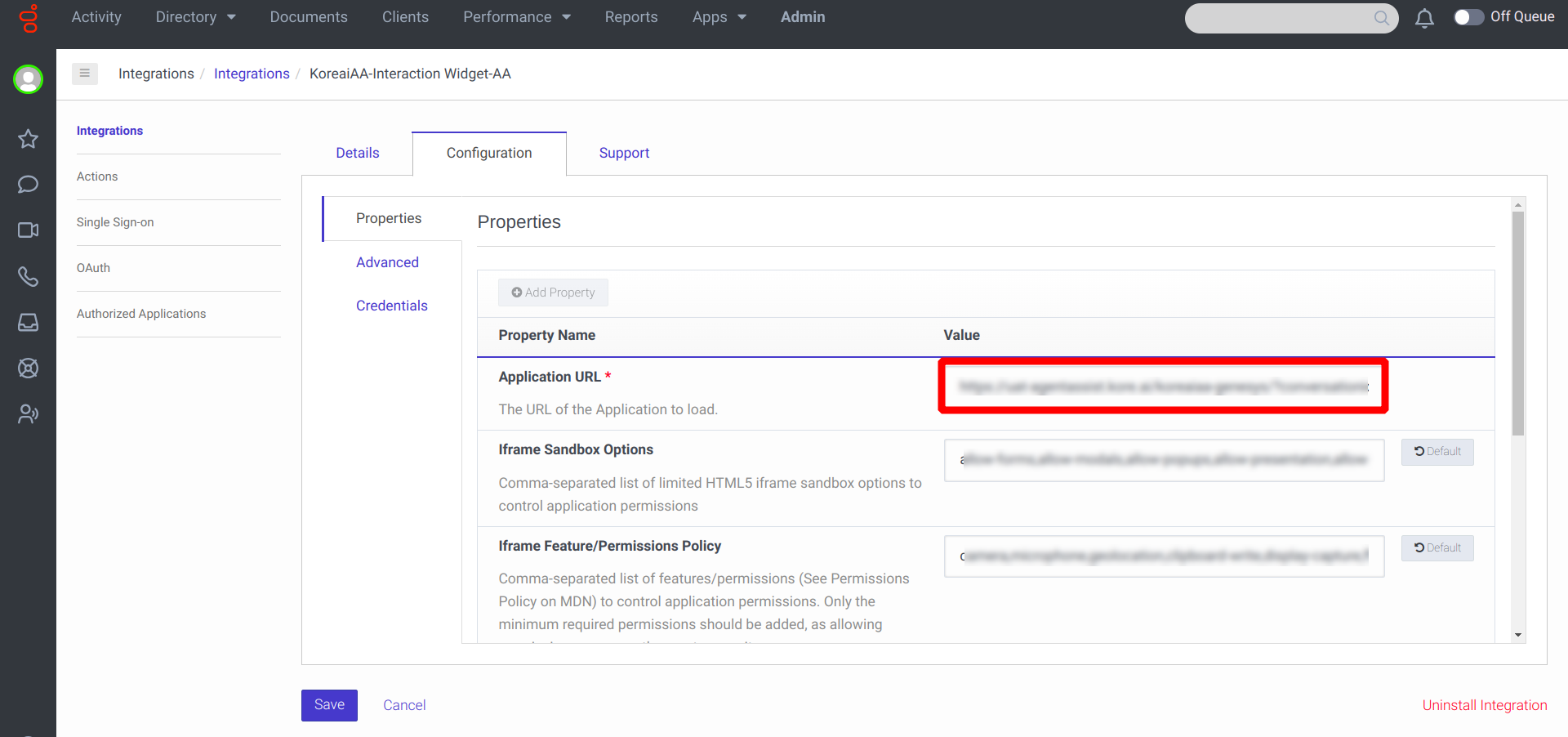Open the inbox tray sidebar icon
This screenshot has width=1568, height=737.
(28, 322)
